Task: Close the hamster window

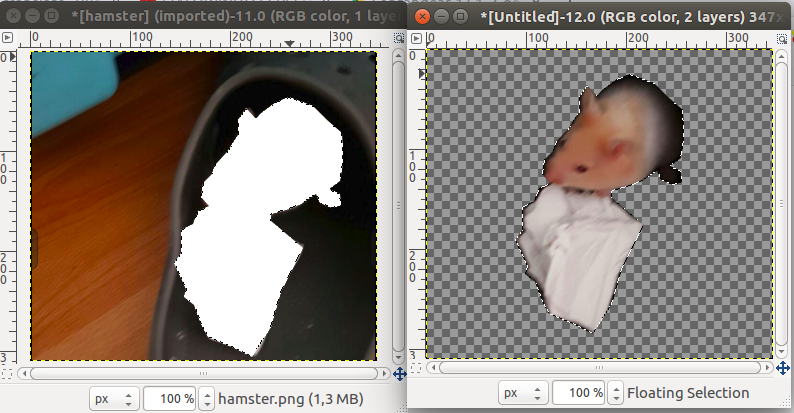Action: 14,16
